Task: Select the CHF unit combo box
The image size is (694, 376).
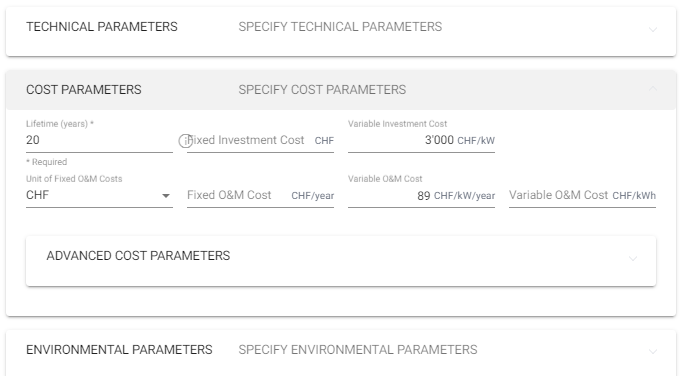Action: point(99,195)
